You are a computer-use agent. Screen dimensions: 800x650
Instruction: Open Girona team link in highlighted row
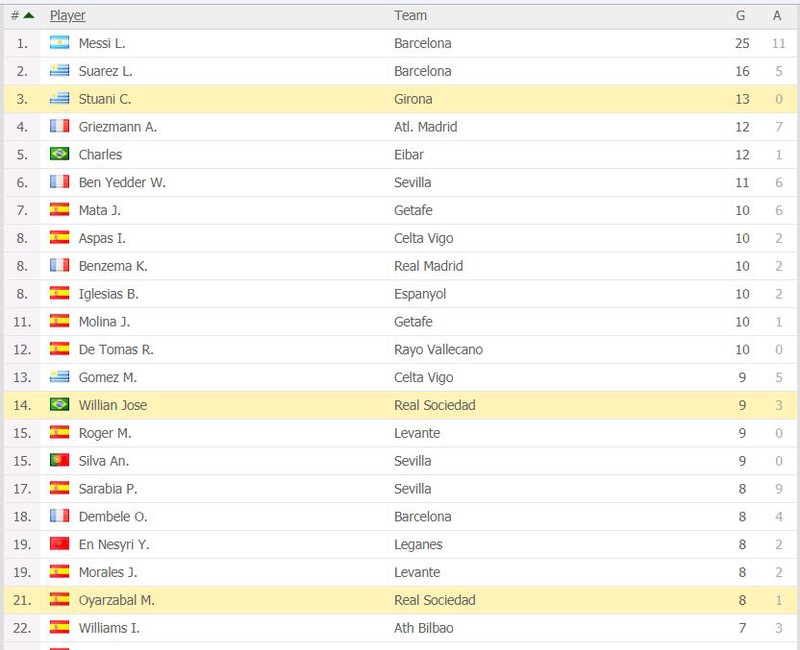click(413, 99)
